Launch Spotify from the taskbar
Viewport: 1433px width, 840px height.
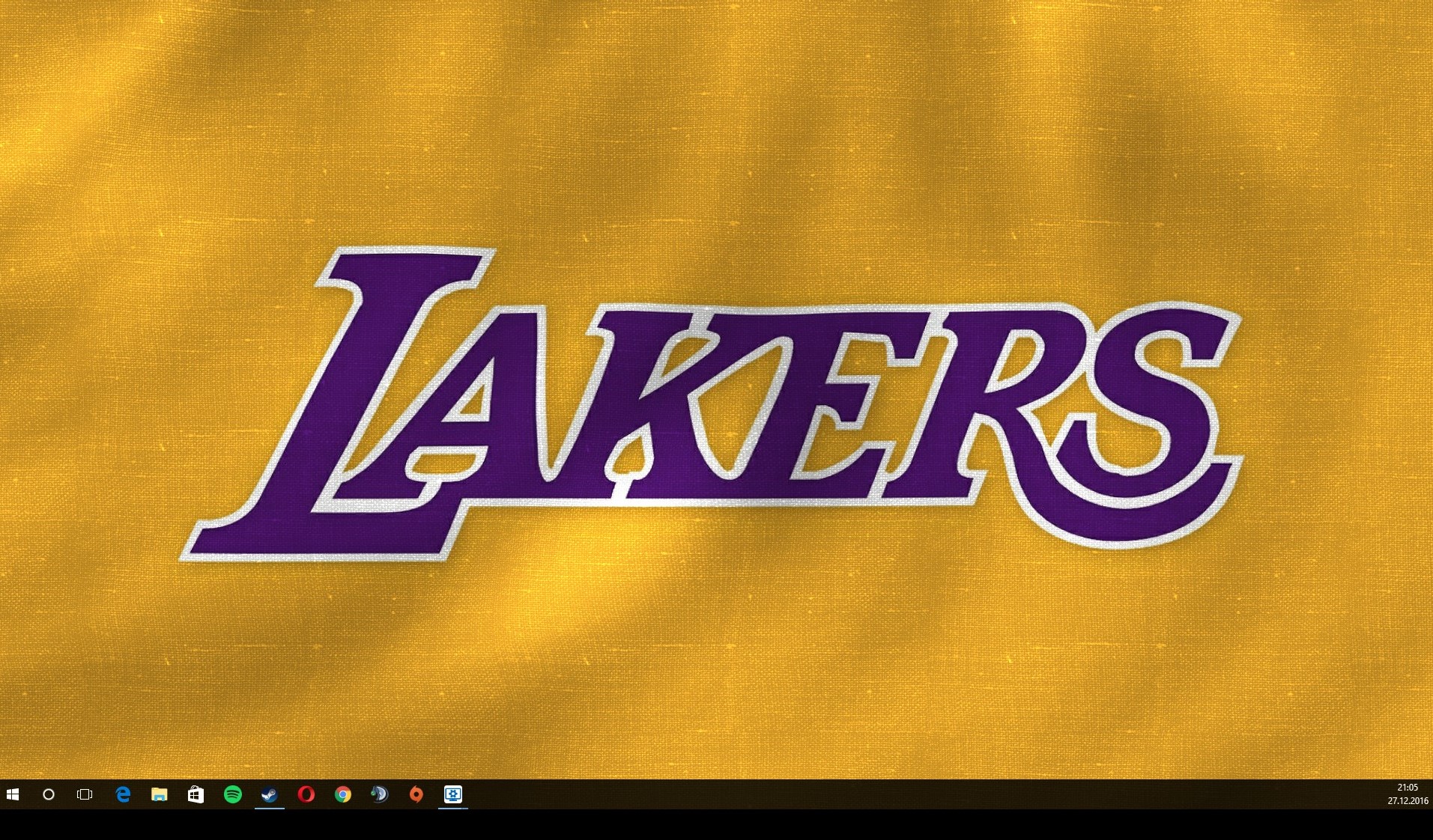232,794
